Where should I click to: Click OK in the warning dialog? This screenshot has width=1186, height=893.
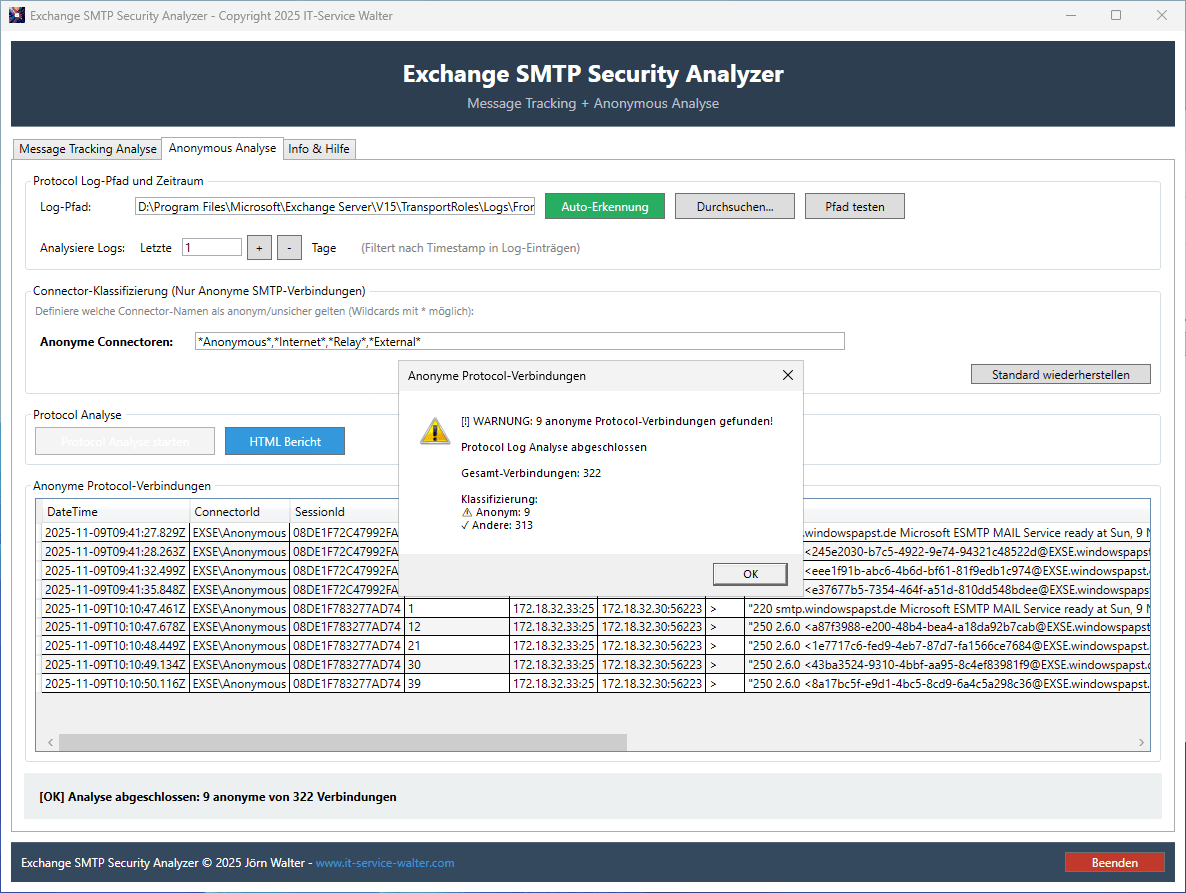click(750, 574)
